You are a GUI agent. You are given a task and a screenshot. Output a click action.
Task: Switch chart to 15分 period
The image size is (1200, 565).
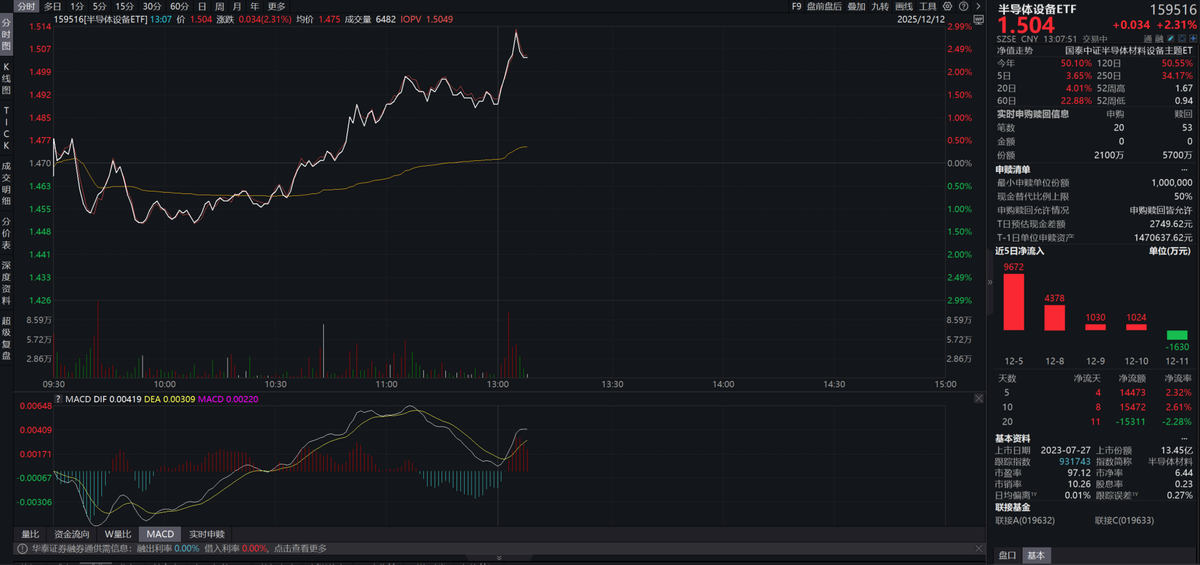[124, 6]
